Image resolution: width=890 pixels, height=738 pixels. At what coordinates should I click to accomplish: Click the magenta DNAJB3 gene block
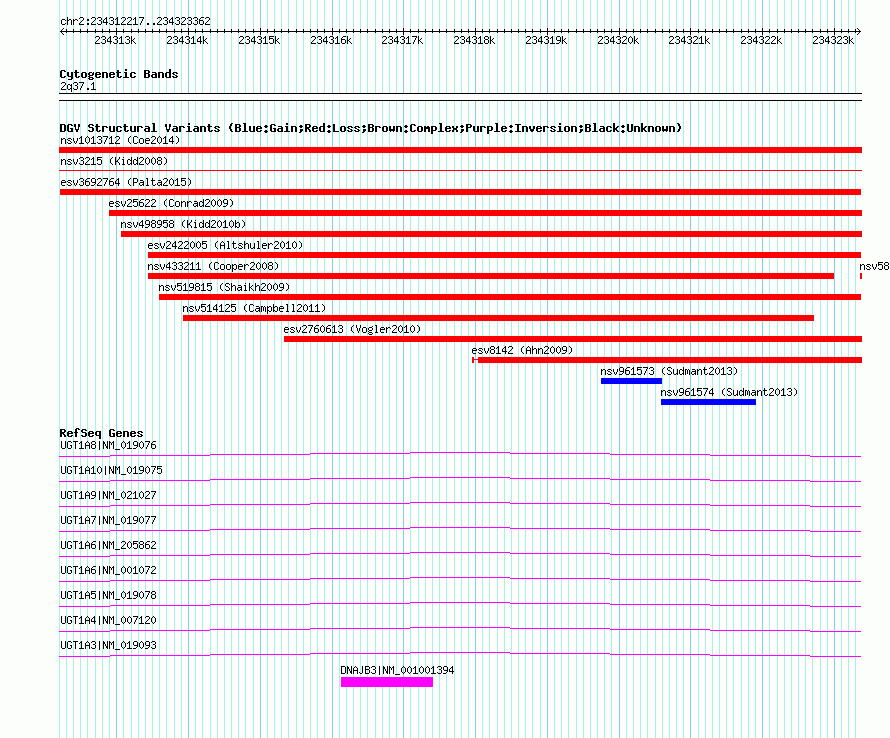pos(387,682)
